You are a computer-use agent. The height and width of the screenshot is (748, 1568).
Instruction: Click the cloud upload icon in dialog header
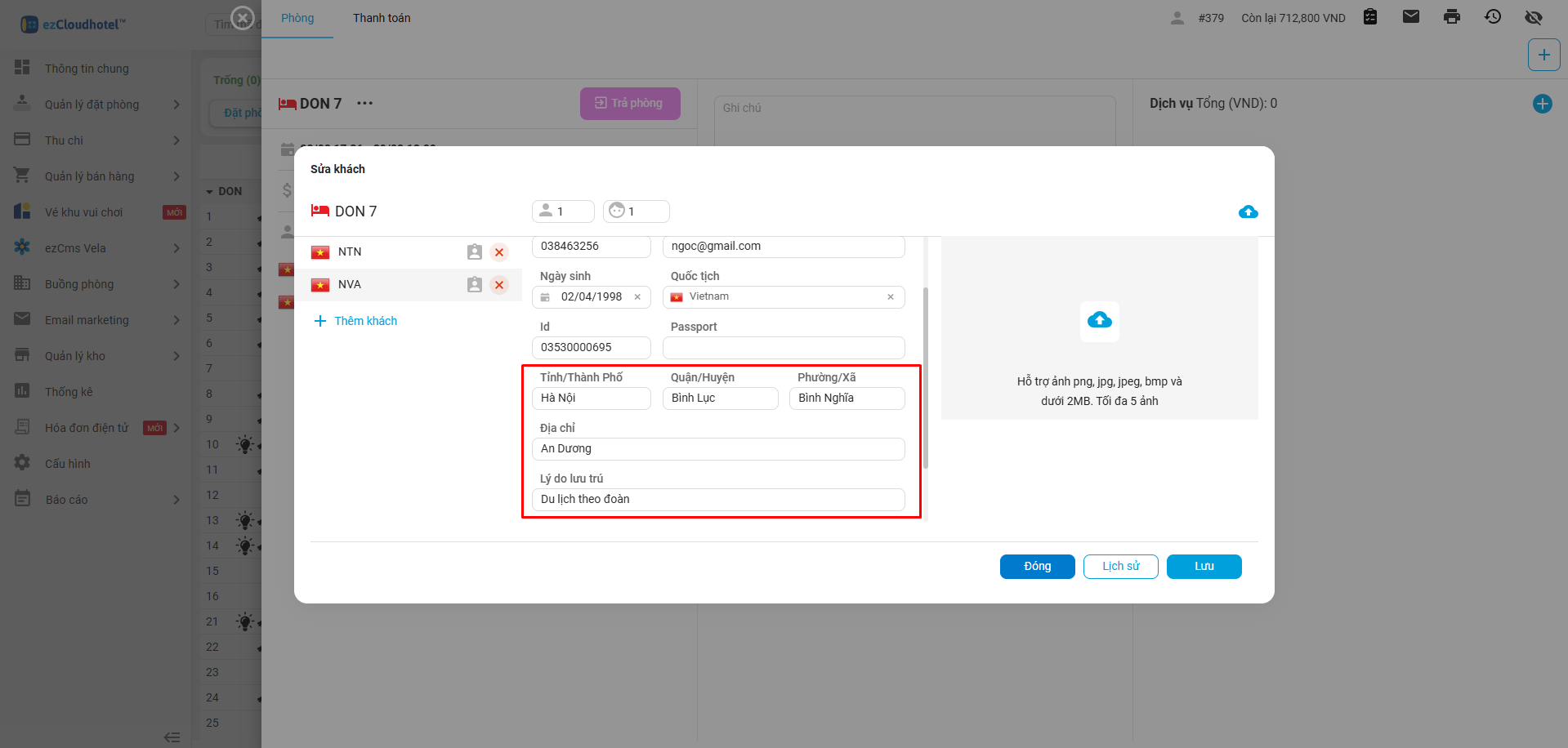click(x=1248, y=212)
